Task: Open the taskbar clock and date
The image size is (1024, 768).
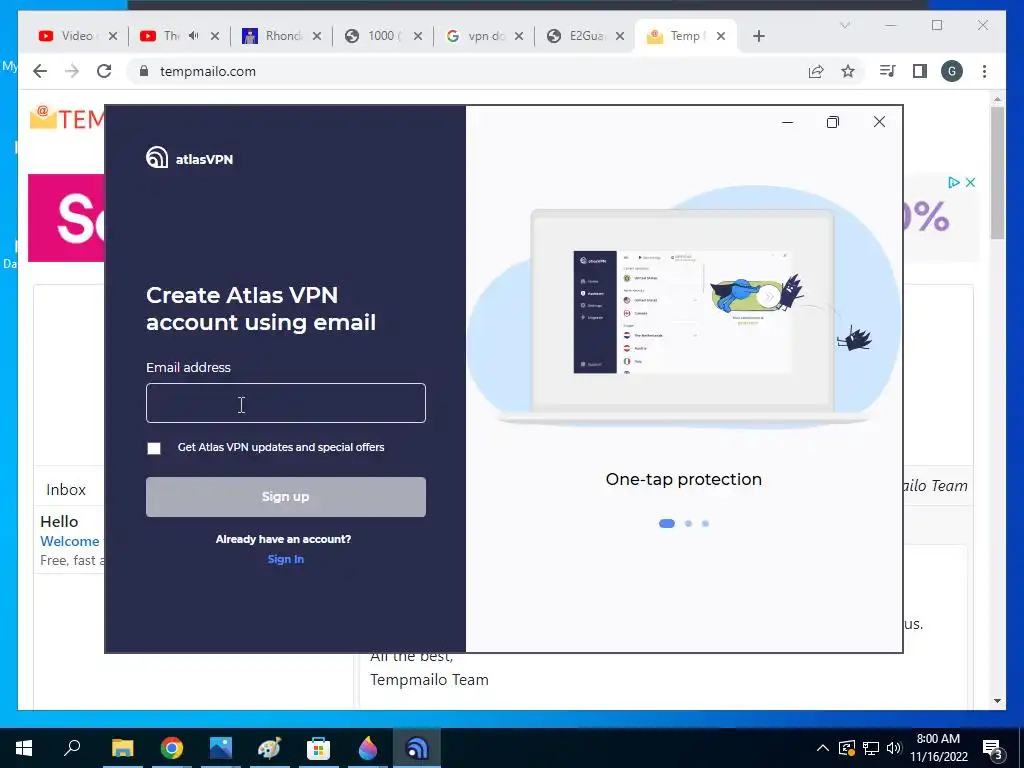Action: pos(938,748)
